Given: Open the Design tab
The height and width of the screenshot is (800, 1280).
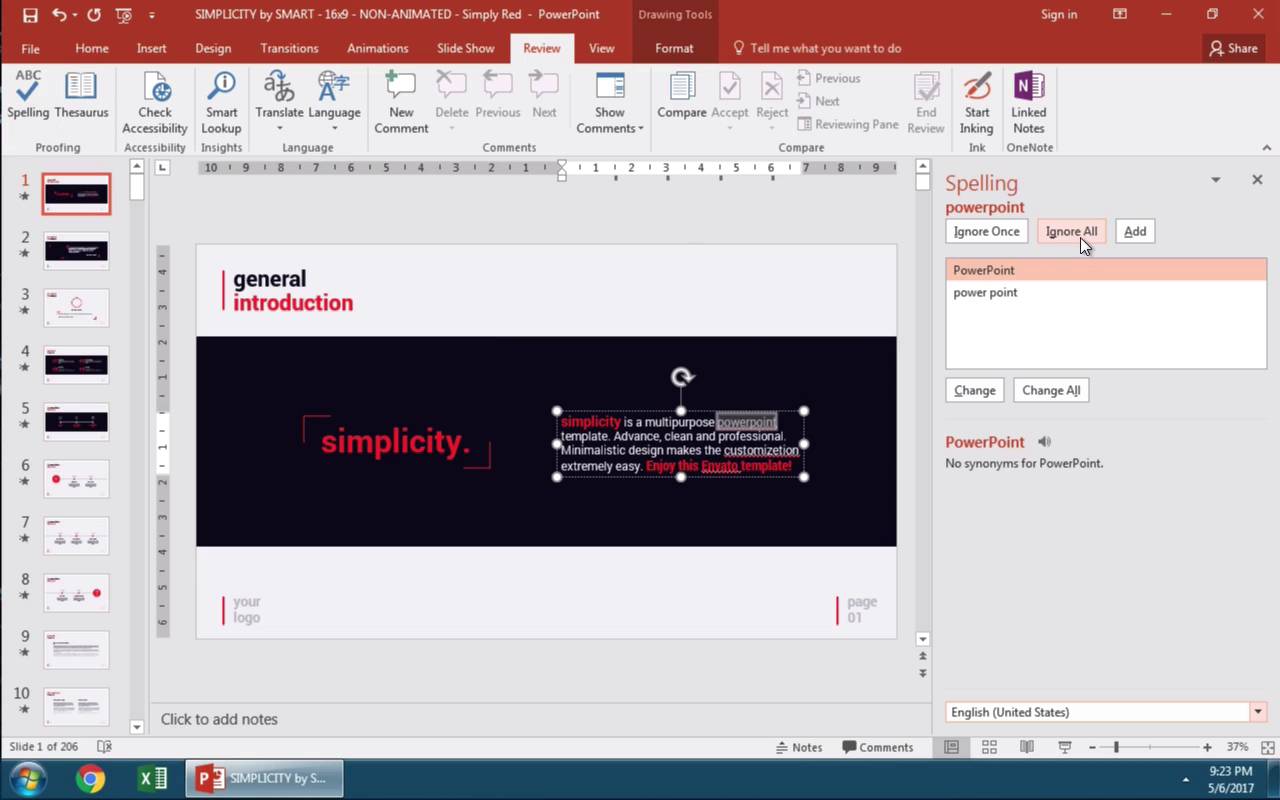Looking at the screenshot, I should [x=213, y=48].
